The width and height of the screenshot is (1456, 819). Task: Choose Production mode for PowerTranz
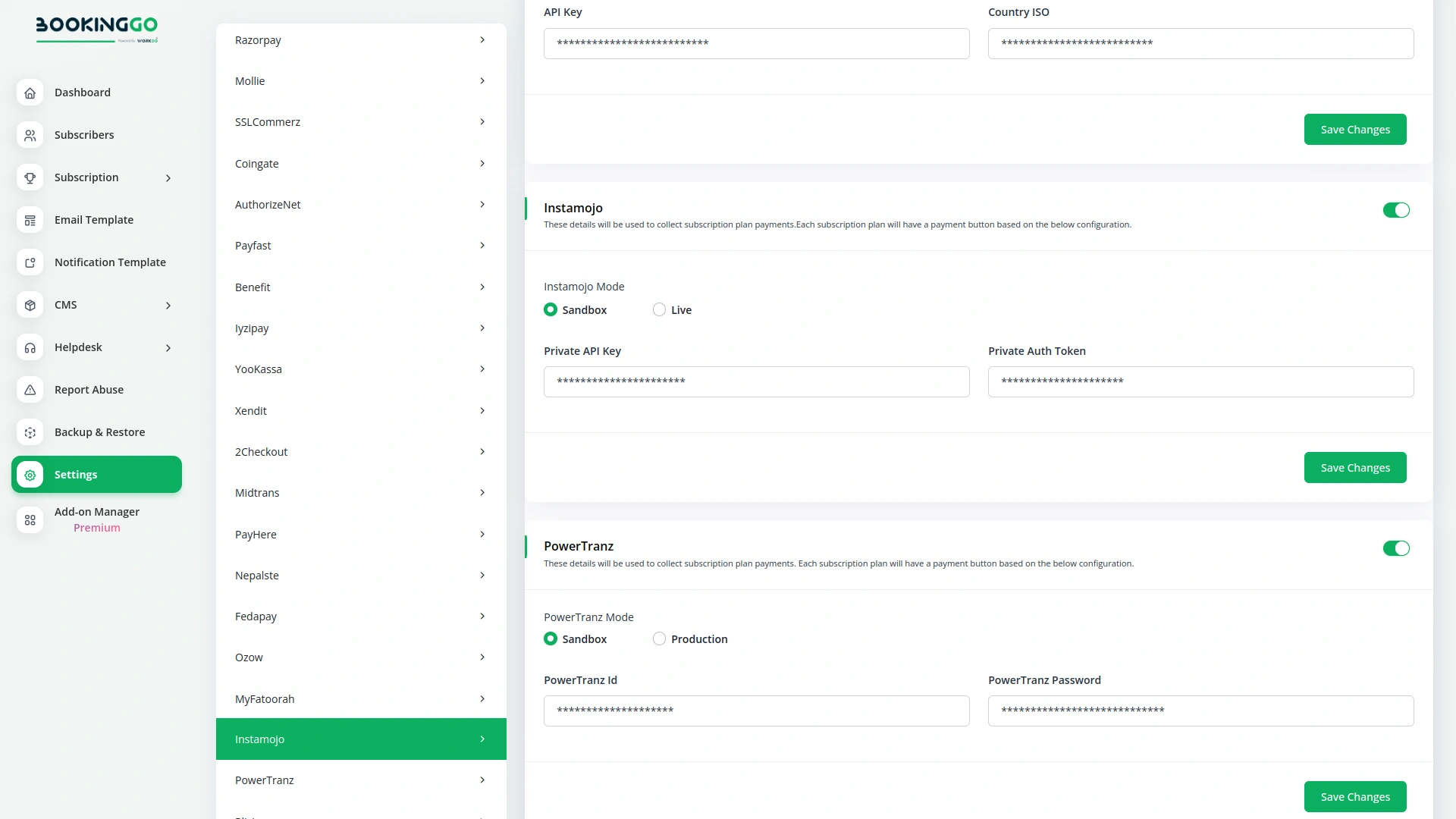[659, 639]
